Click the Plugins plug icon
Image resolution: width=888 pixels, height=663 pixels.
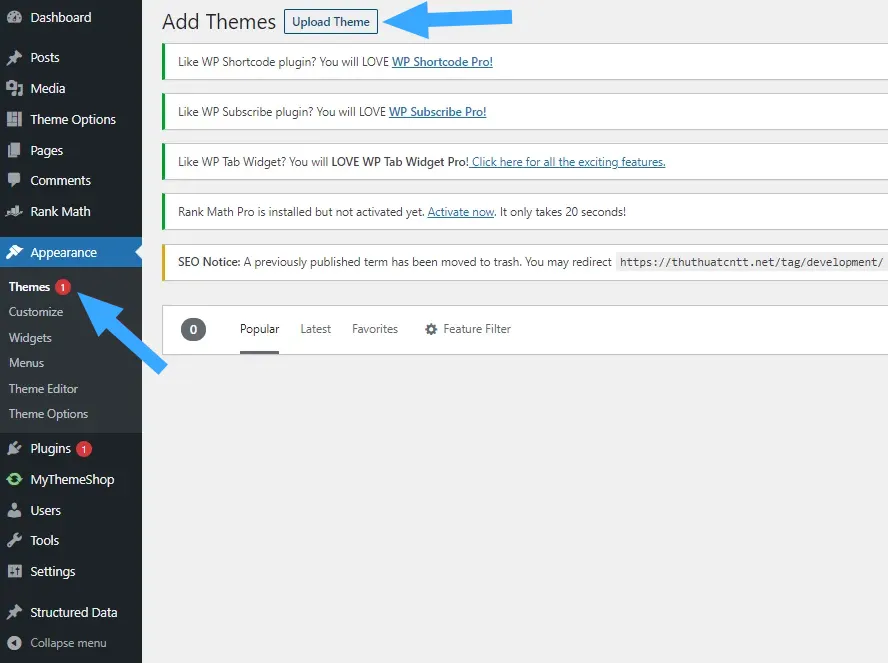(14, 448)
